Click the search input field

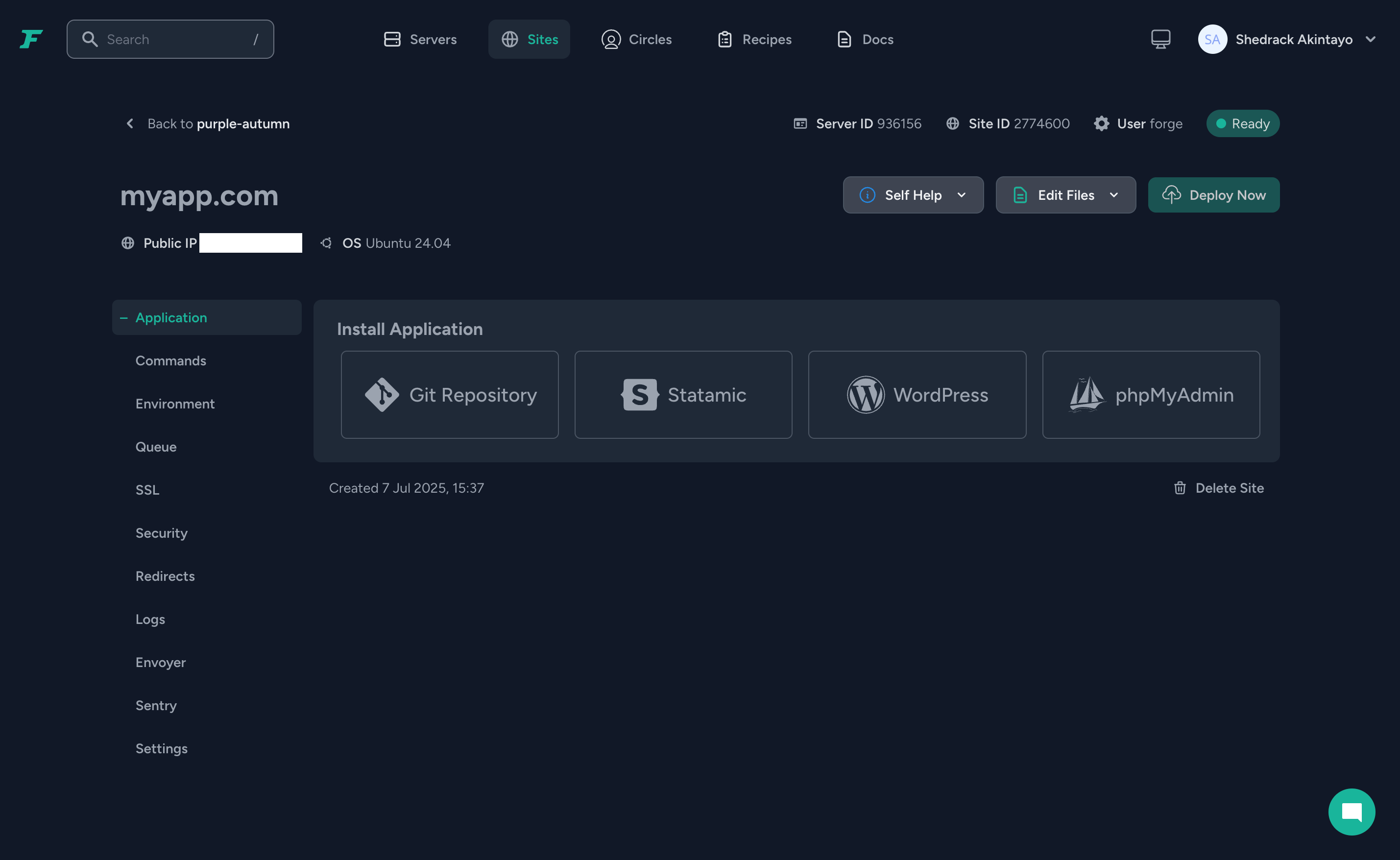click(169, 39)
